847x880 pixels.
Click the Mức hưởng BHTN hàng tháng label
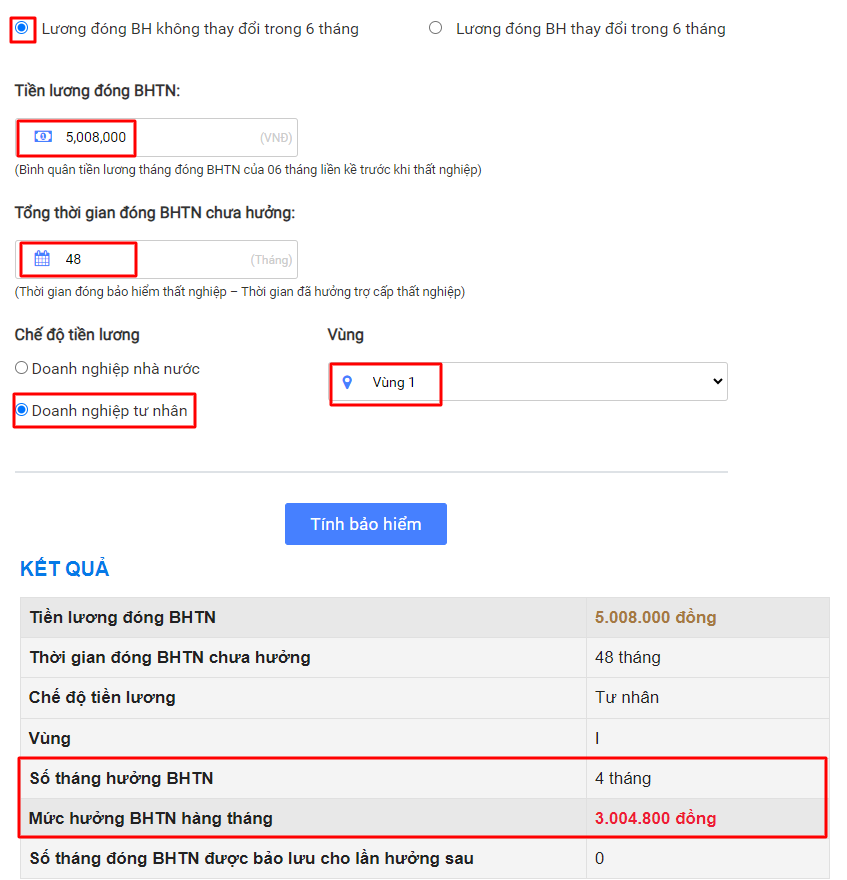150,818
